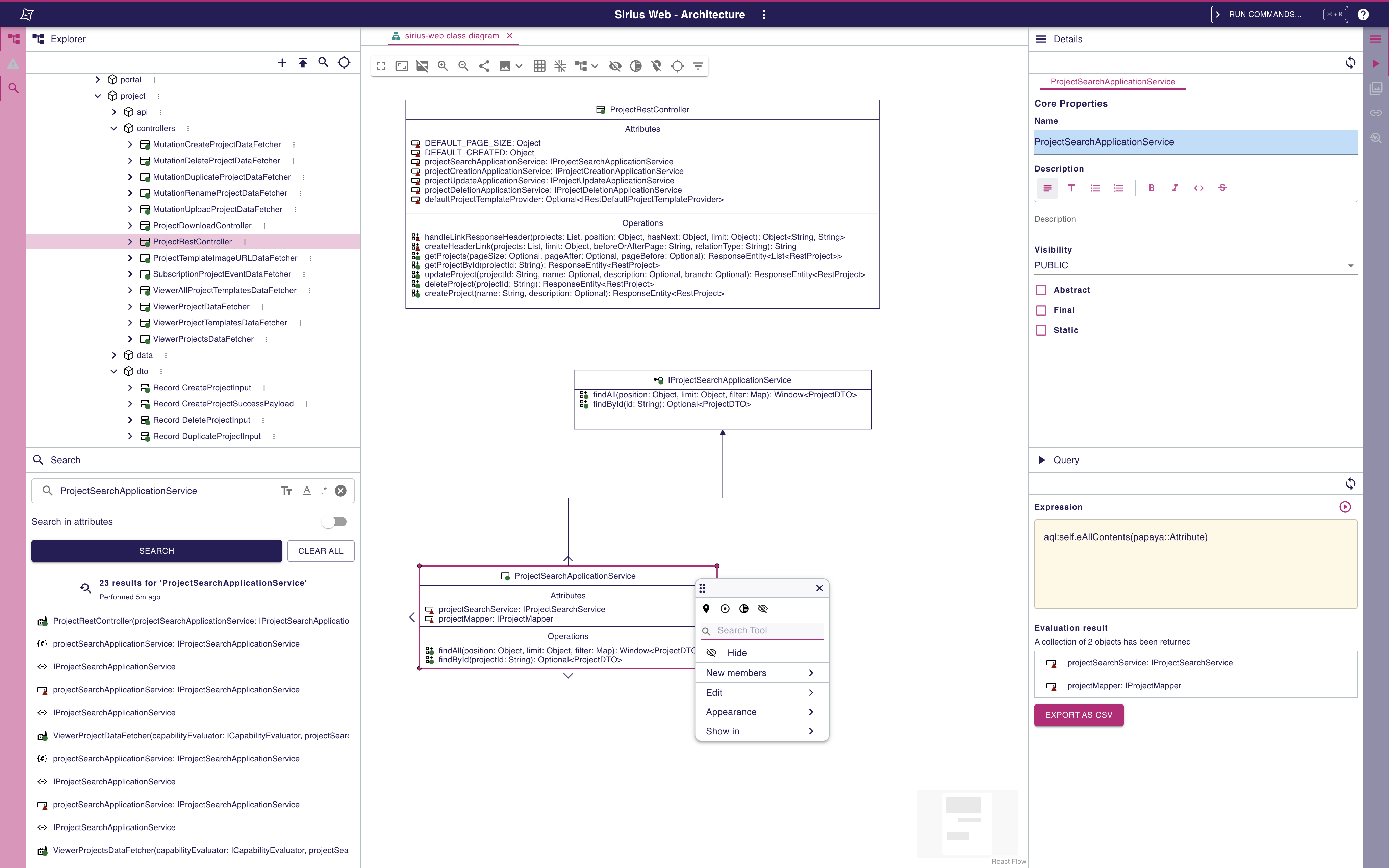
Task: Click the help question mark icon
Action: point(1363,15)
